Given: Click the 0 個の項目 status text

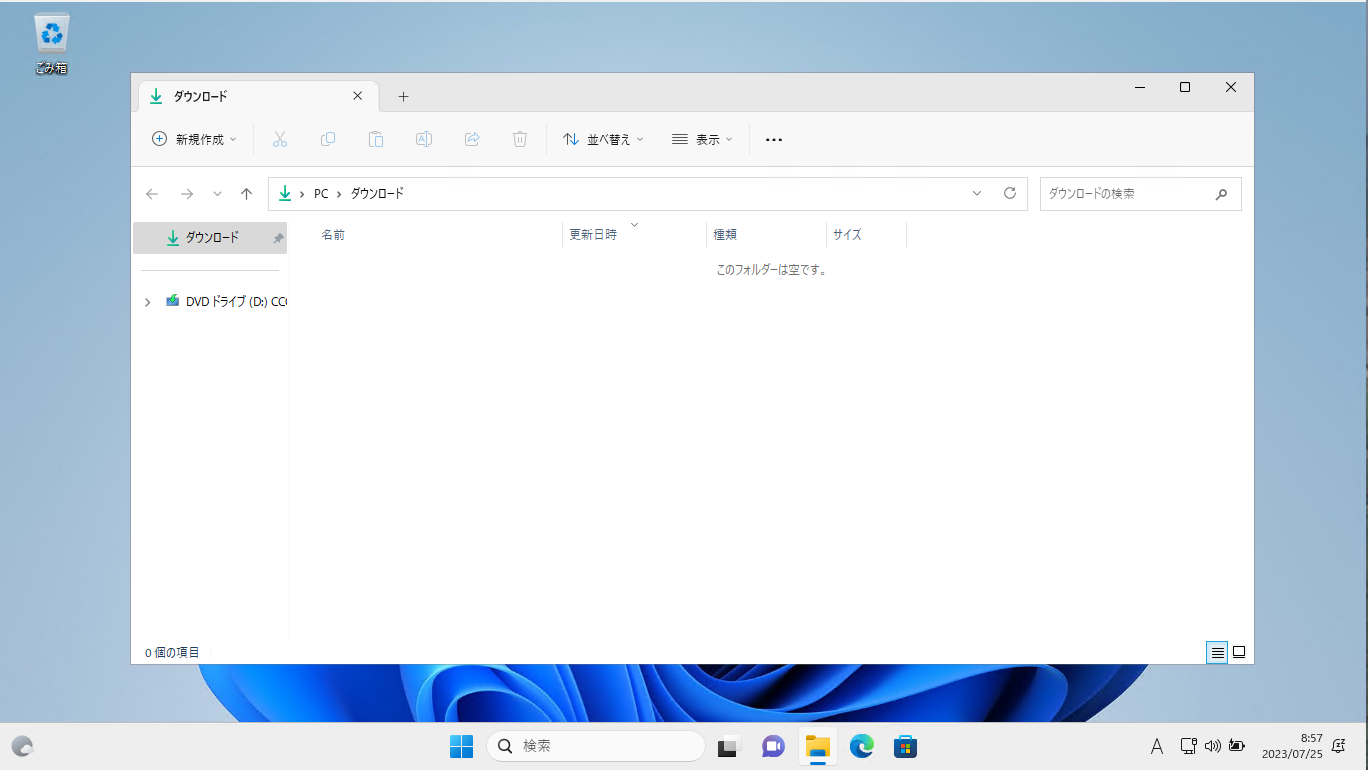Looking at the screenshot, I should [x=172, y=652].
